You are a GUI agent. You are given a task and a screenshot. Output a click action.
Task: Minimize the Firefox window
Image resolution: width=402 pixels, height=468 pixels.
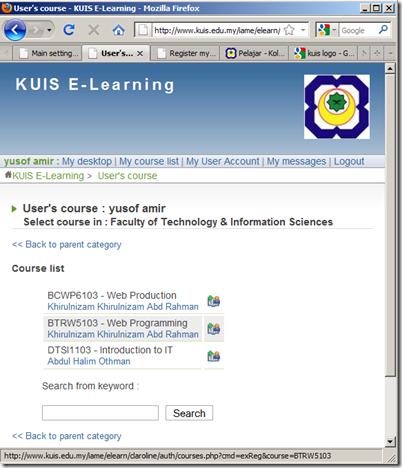365,8
